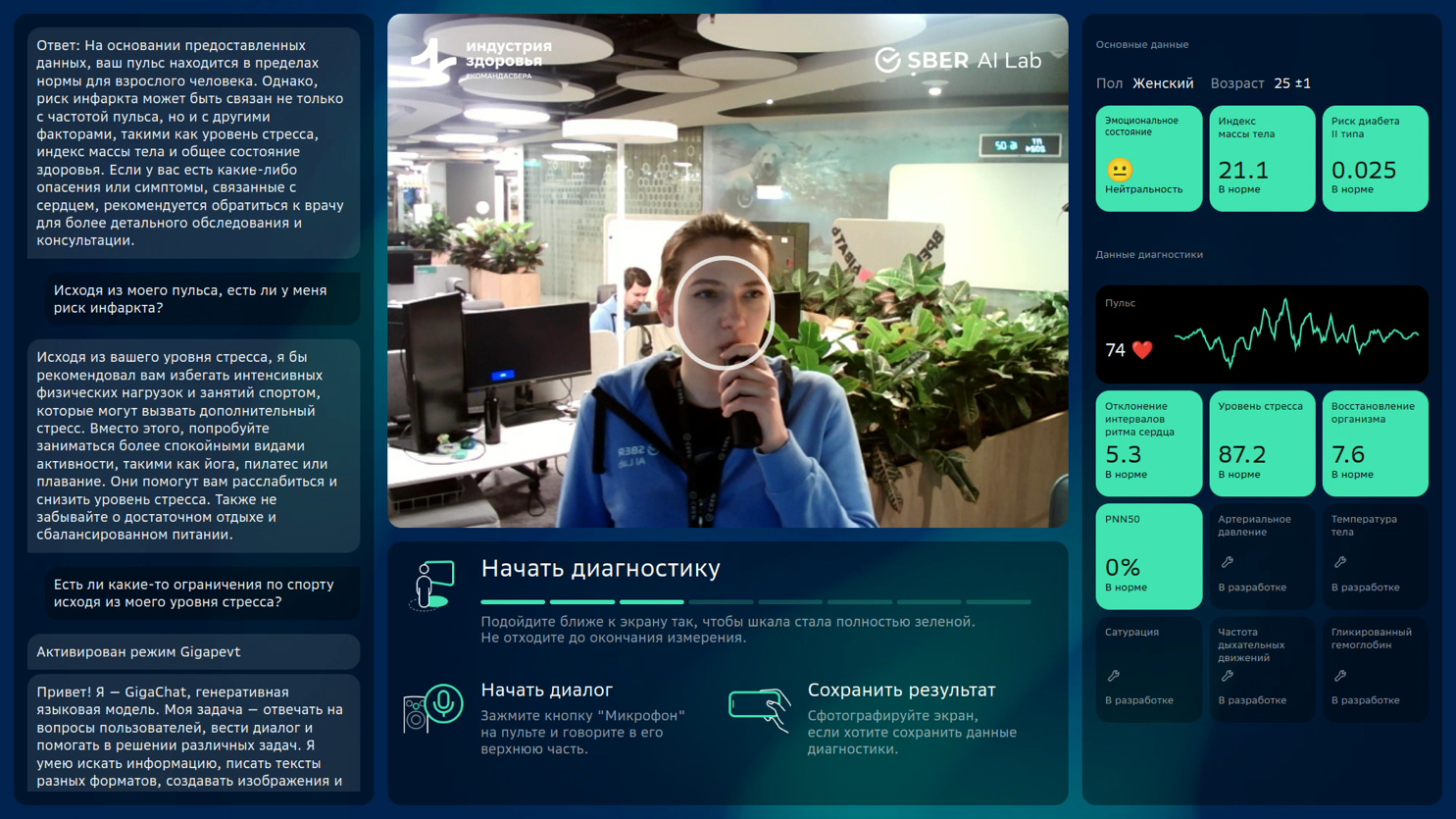The image size is (1456, 819).
Task: Click the wrench icon under Температура тела
Action: (1339, 562)
